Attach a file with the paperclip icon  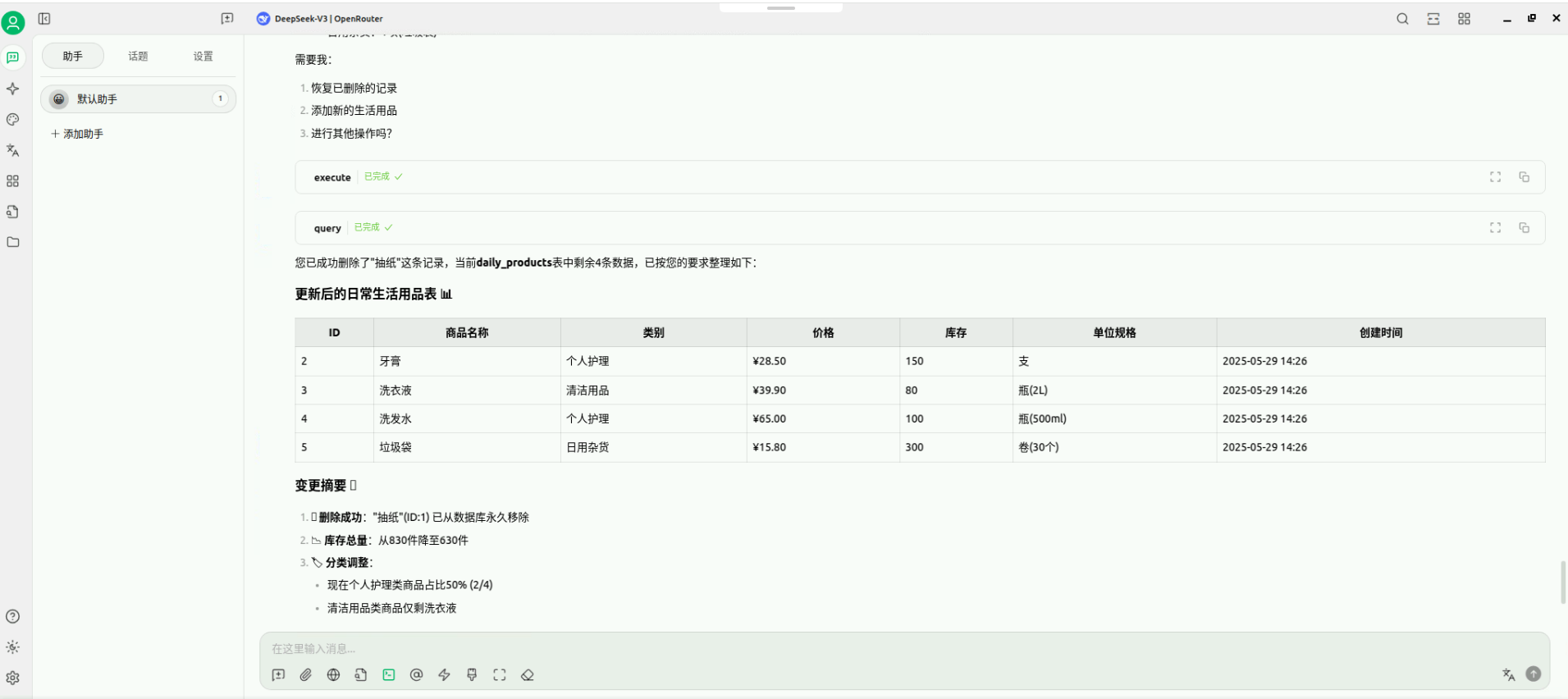pyautogui.click(x=306, y=675)
